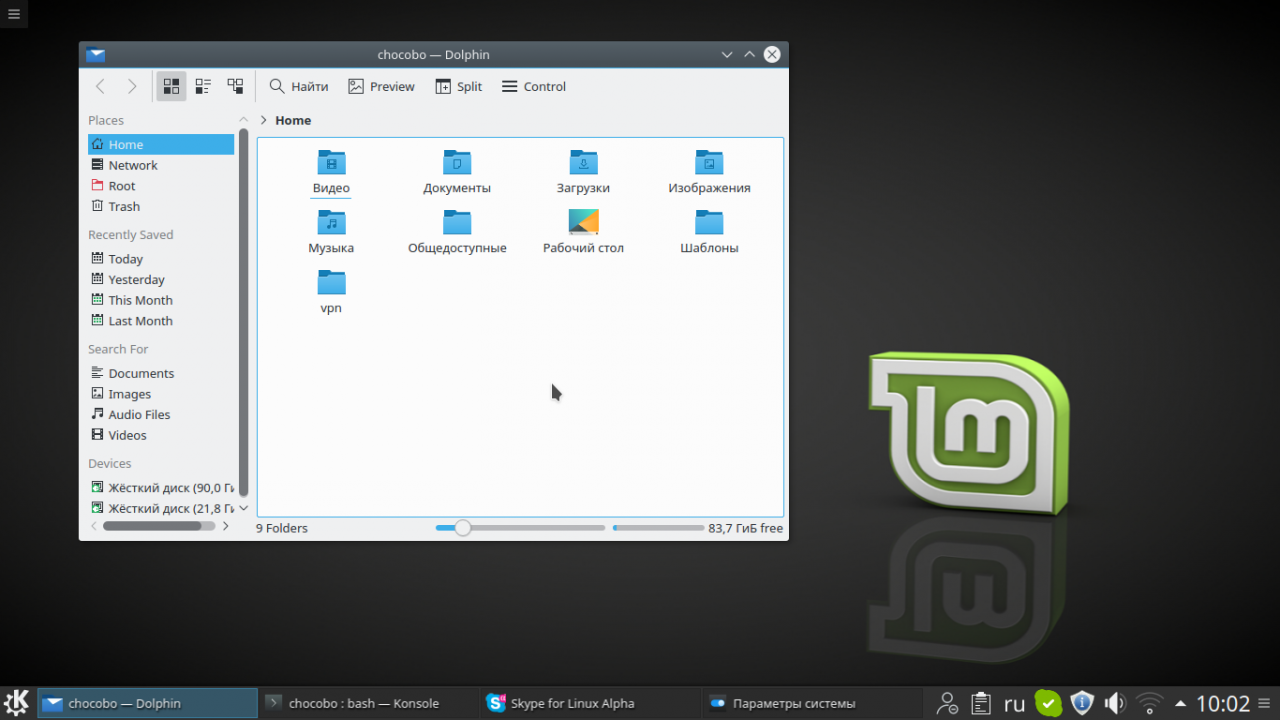1280x720 pixels.
Task: Switch the ru keyboard layout indicator
Action: [1014, 703]
